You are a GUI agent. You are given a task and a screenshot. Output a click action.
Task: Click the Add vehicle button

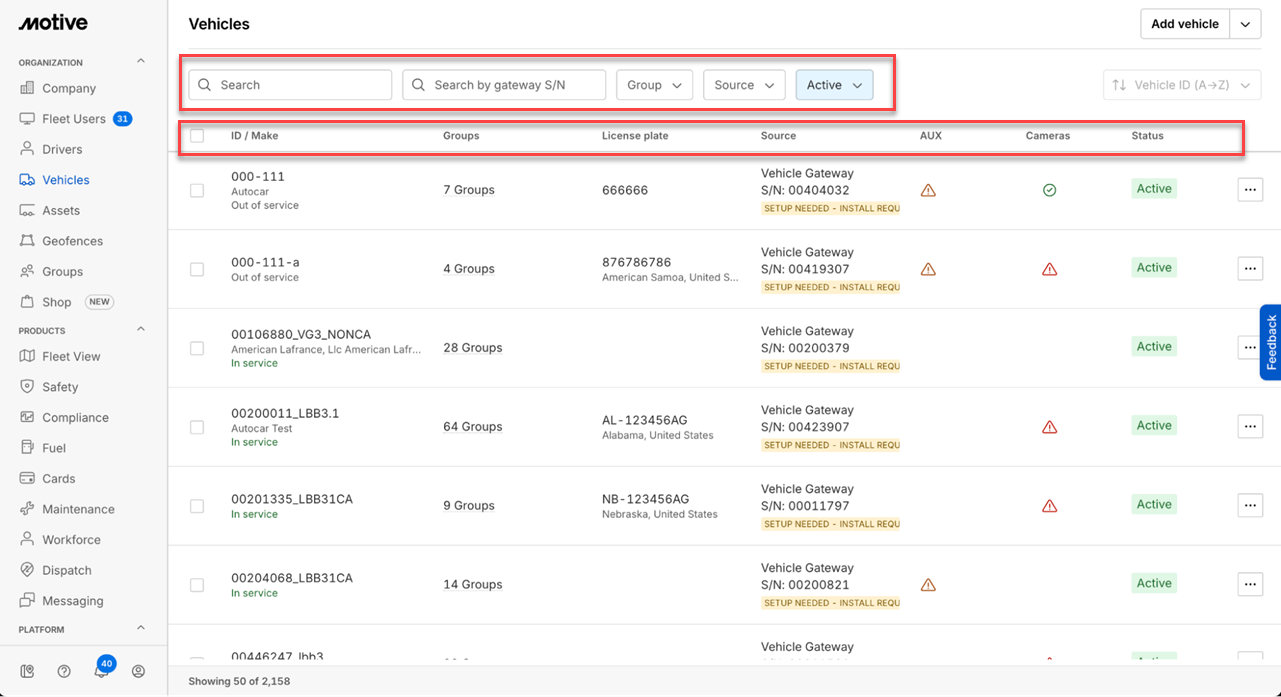1185,24
